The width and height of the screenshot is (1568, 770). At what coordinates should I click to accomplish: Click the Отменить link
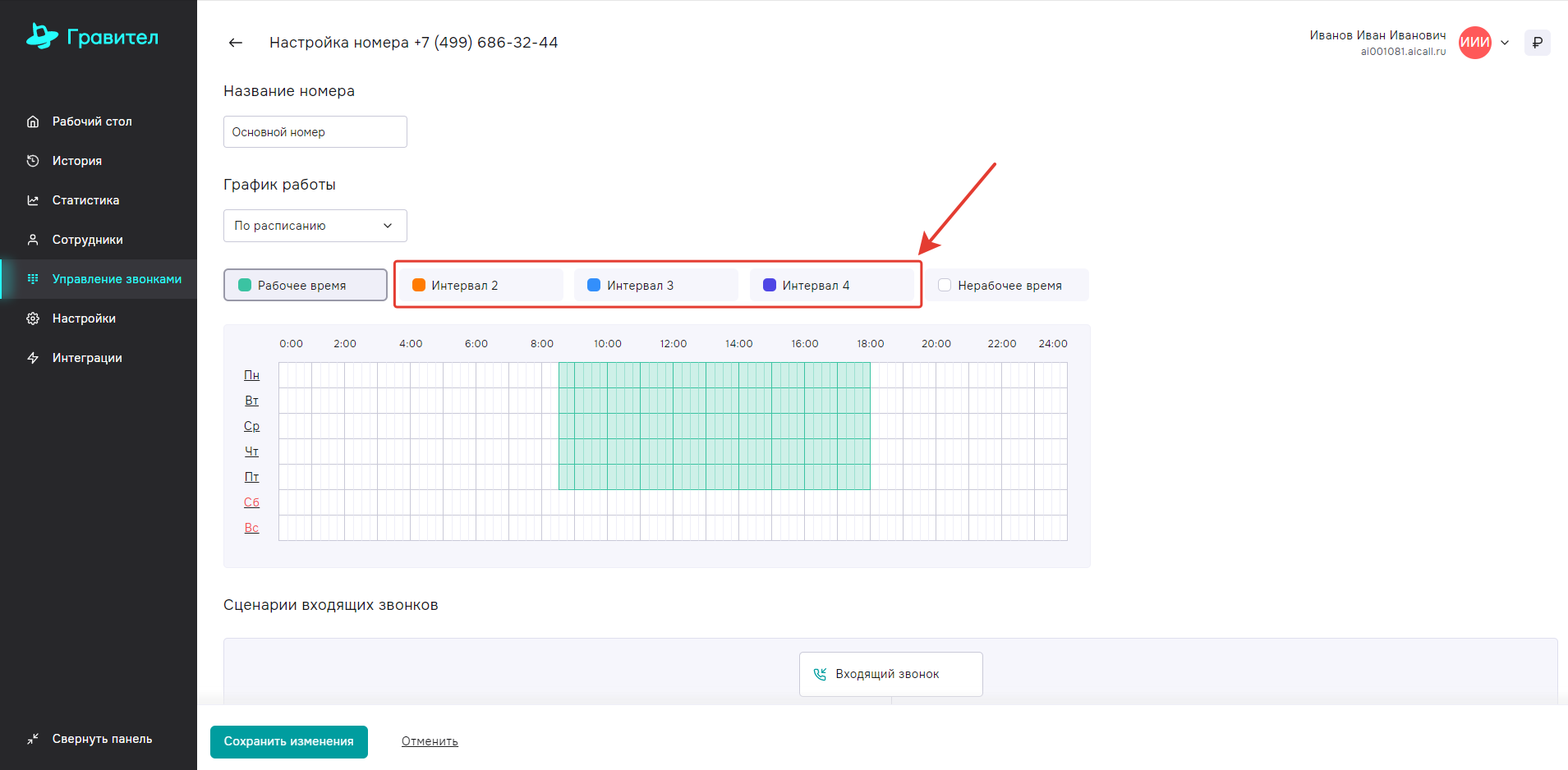tap(430, 741)
